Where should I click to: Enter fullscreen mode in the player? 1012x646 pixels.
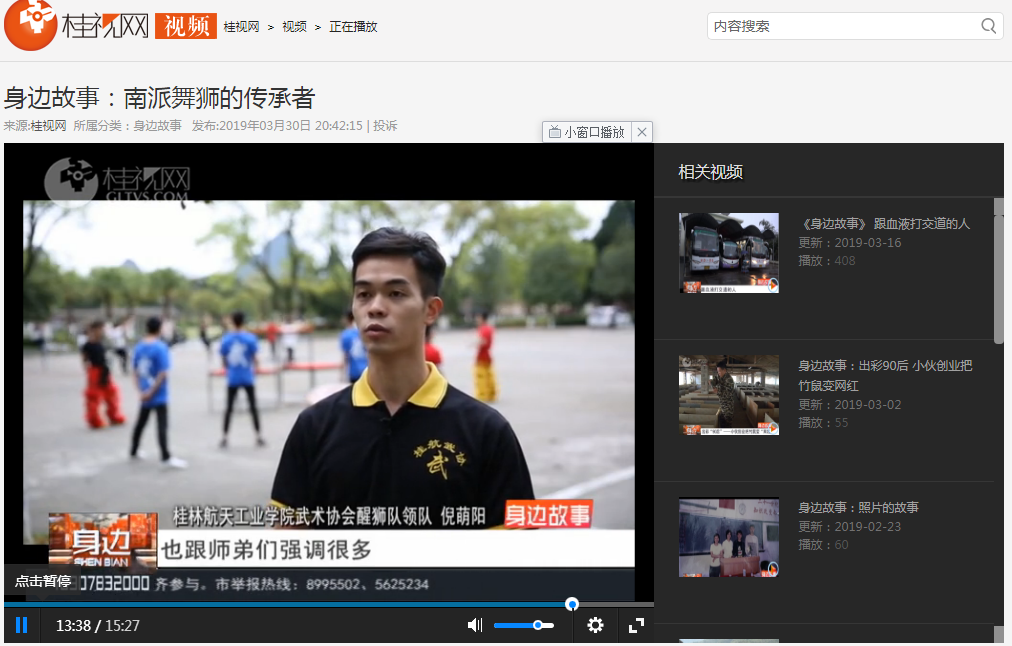pyautogui.click(x=636, y=625)
